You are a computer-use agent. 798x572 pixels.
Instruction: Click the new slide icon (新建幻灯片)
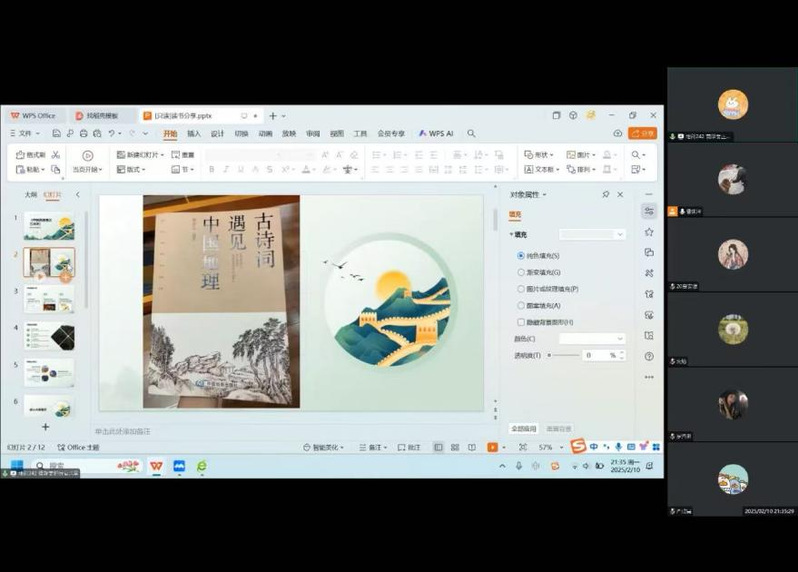point(120,155)
